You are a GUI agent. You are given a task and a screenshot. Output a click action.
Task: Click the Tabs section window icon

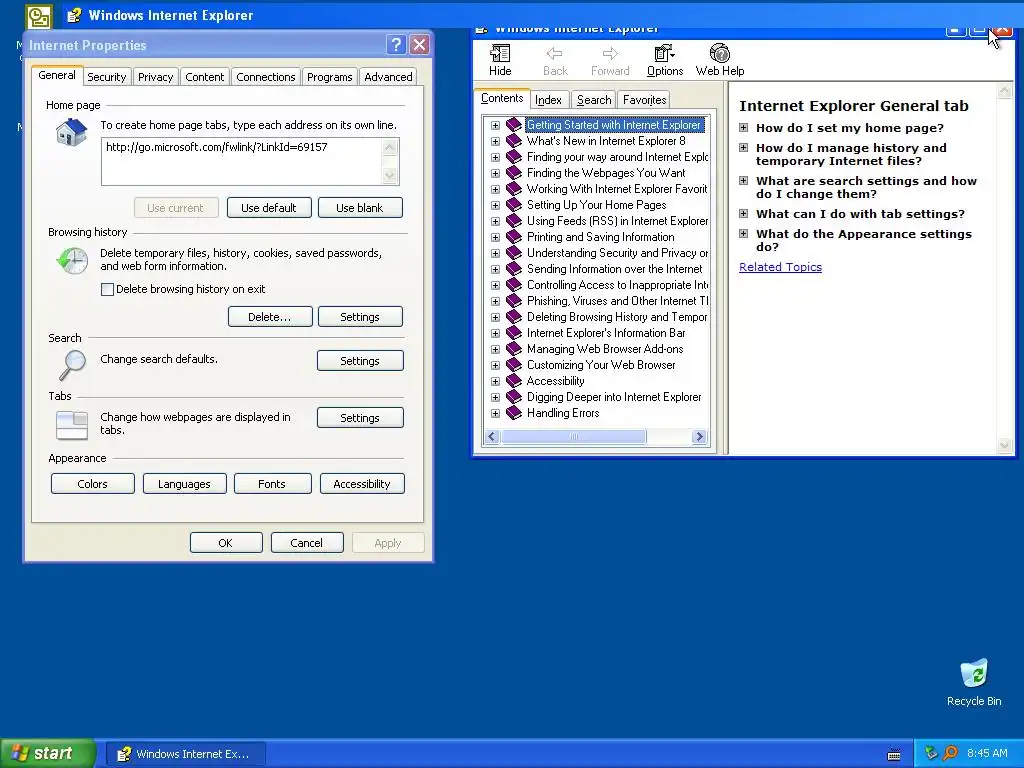72,425
